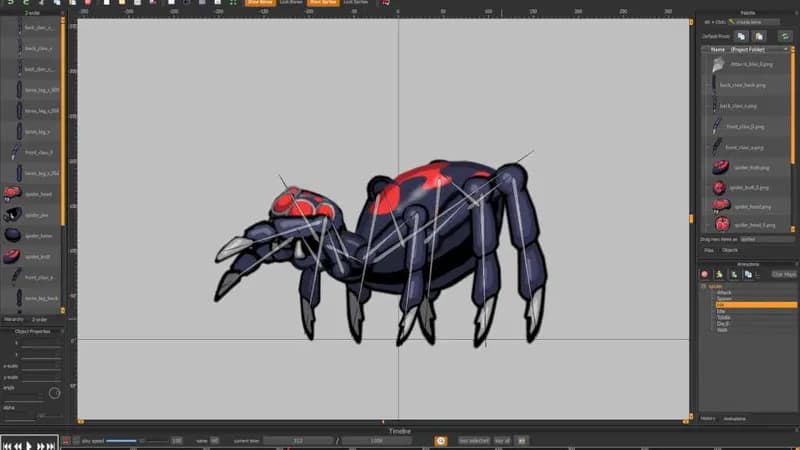
Task: Click the current time input field
Action: point(298,441)
